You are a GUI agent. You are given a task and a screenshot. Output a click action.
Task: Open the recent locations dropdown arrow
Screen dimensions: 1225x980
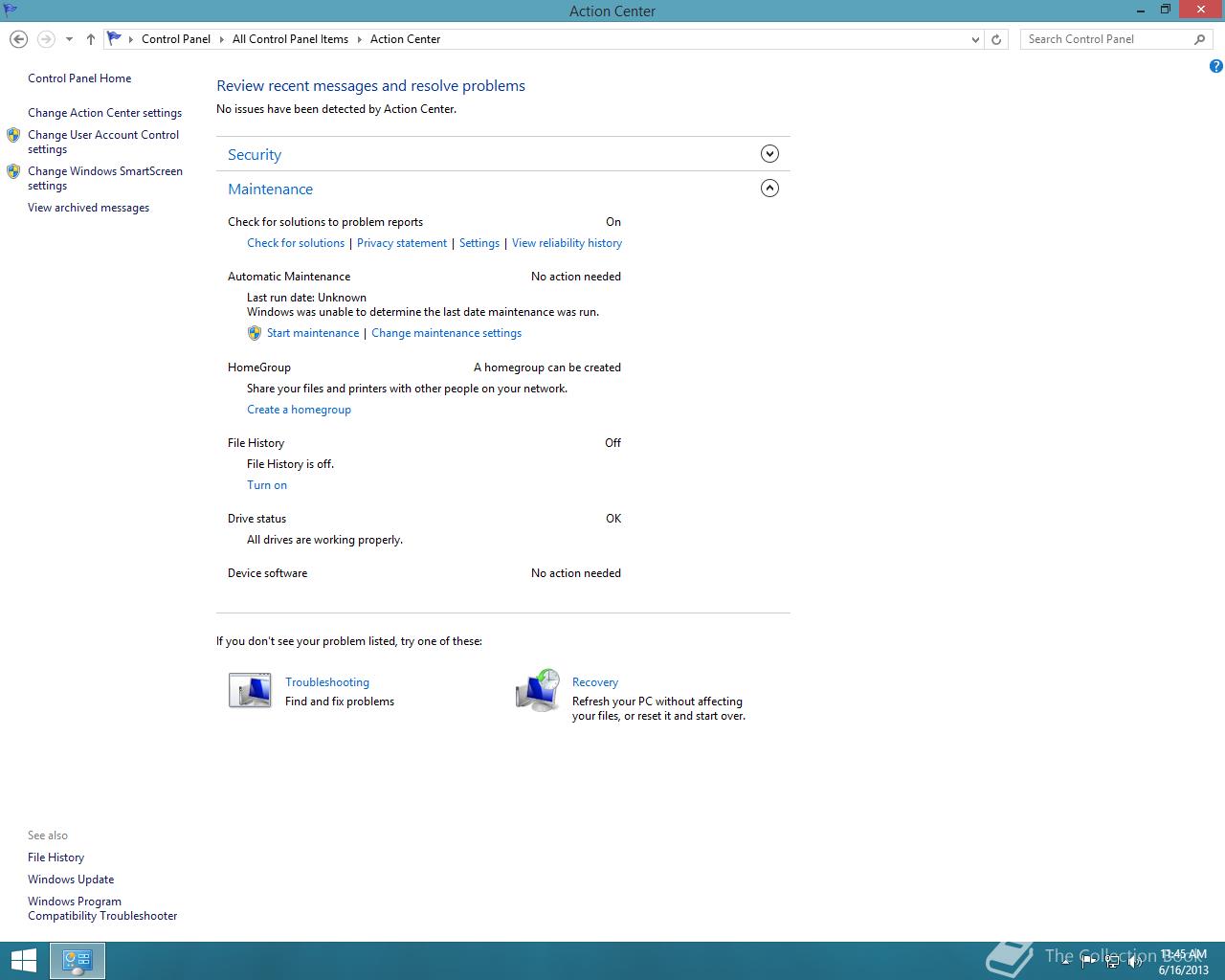[69, 39]
